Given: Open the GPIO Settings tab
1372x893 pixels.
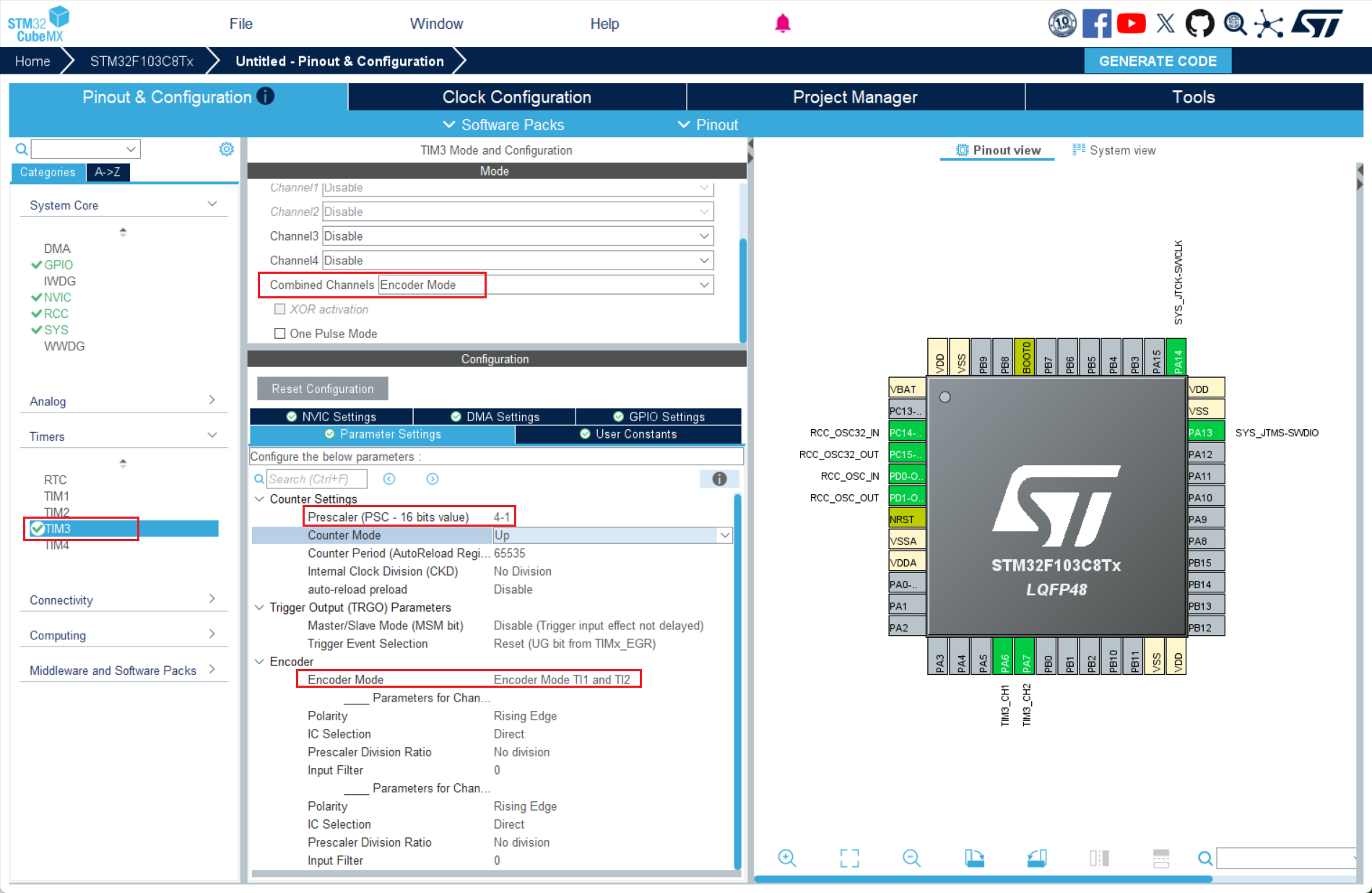Looking at the screenshot, I should click(659, 417).
